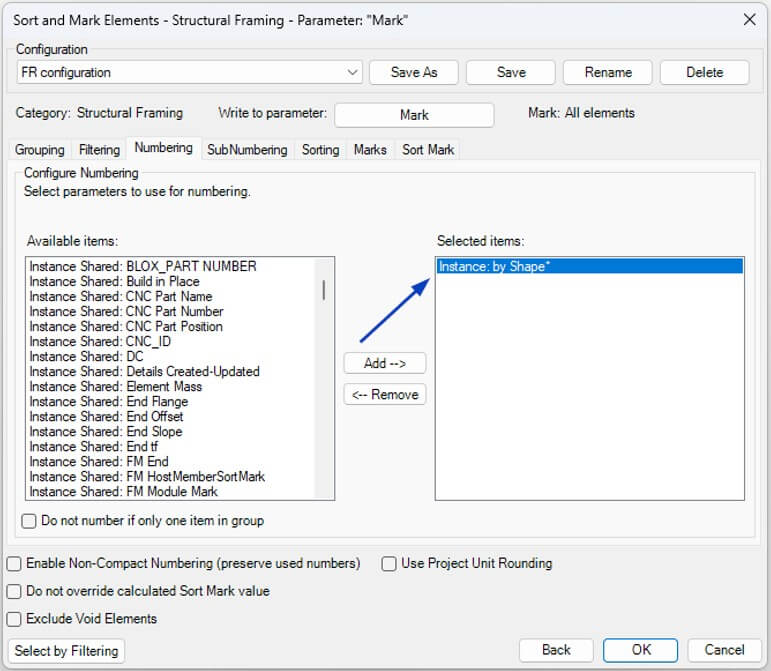Toggle Do not override calculated Sort Mark
The image size is (771, 671).
pos(14,591)
